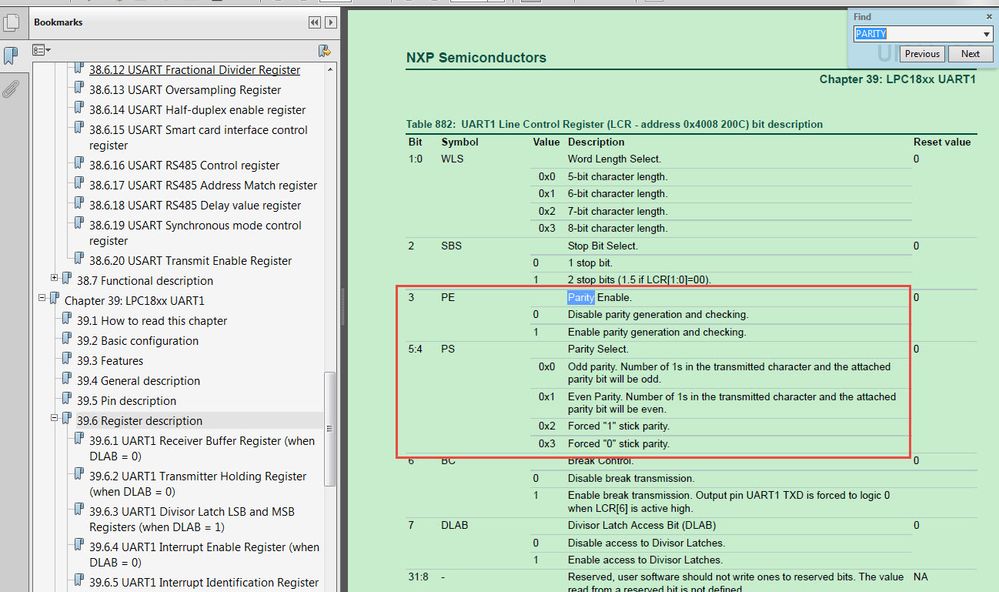Click bookmark icon beside 38.6.18 RS485 Delay value register

coord(79,203)
